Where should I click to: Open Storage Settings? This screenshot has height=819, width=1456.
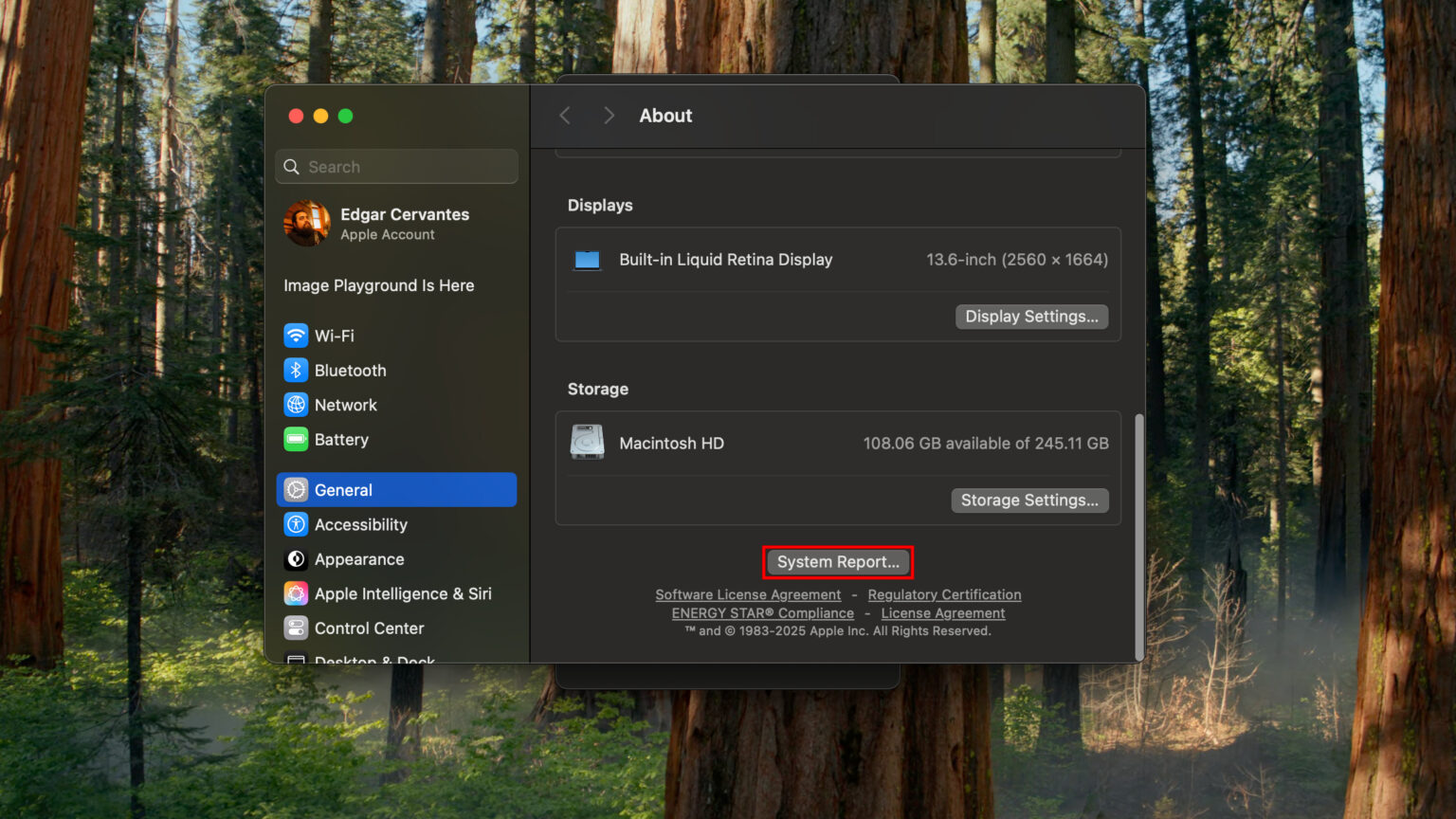(x=1029, y=500)
